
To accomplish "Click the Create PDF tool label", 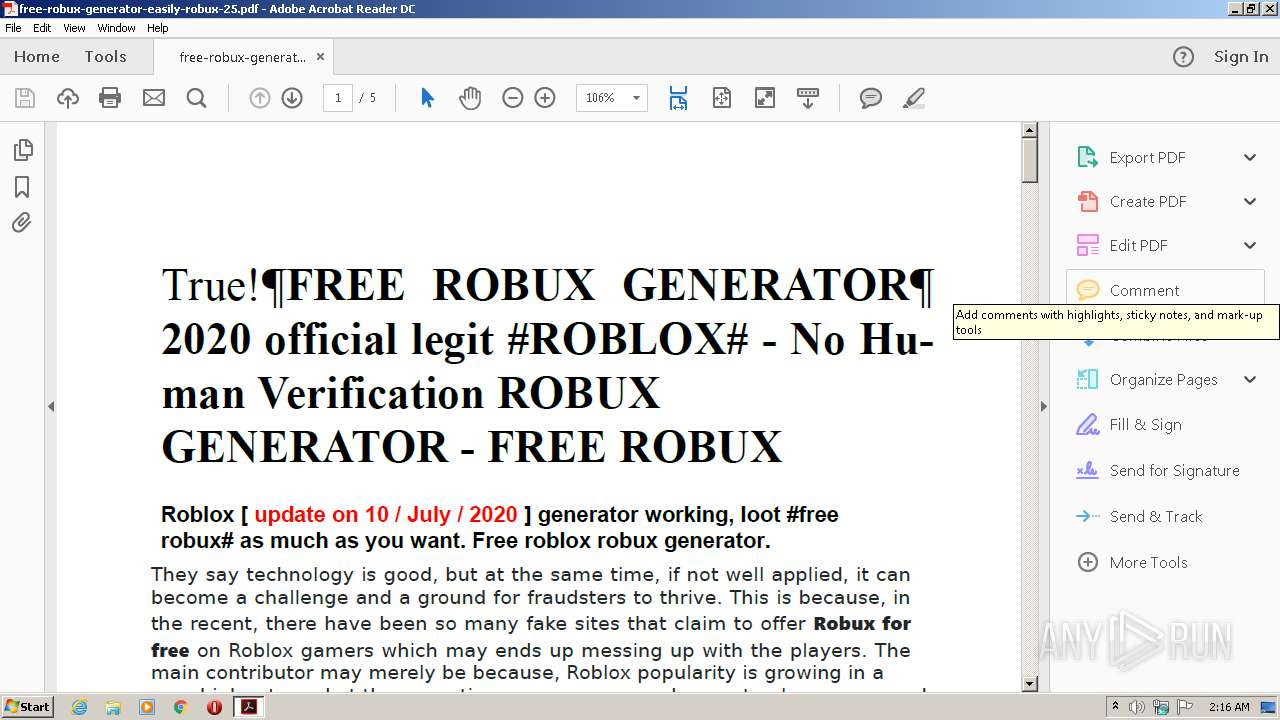I will coord(1148,201).
